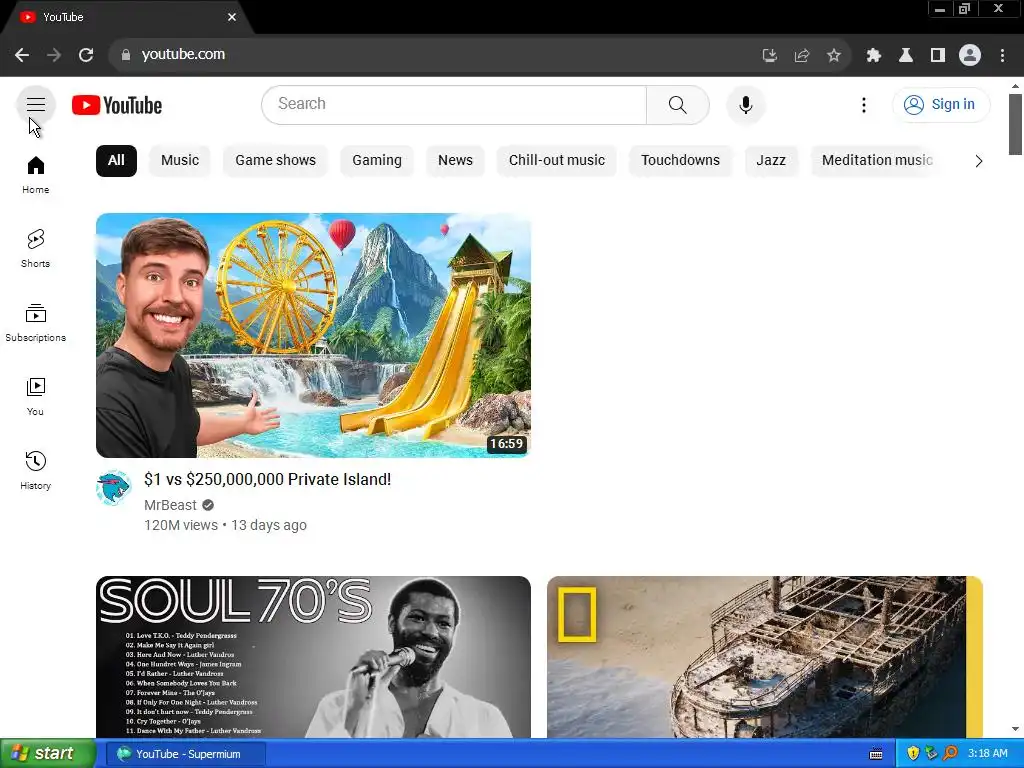Click the search magnifier button
Image resolution: width=1024 pixels, height=768 pixels.
coord(677,104)
